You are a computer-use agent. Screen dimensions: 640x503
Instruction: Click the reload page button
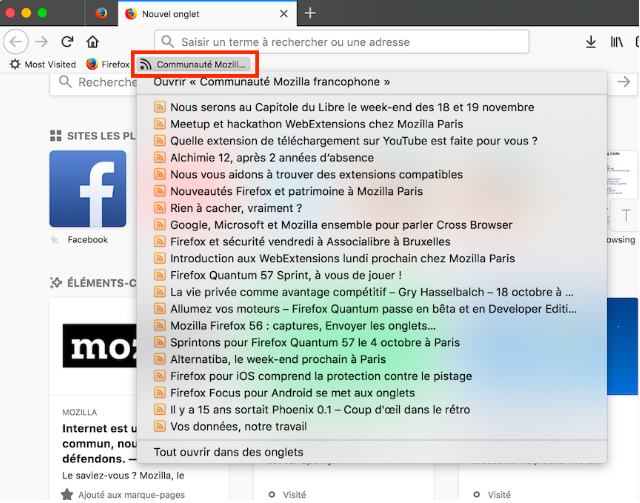pos(67,42)
